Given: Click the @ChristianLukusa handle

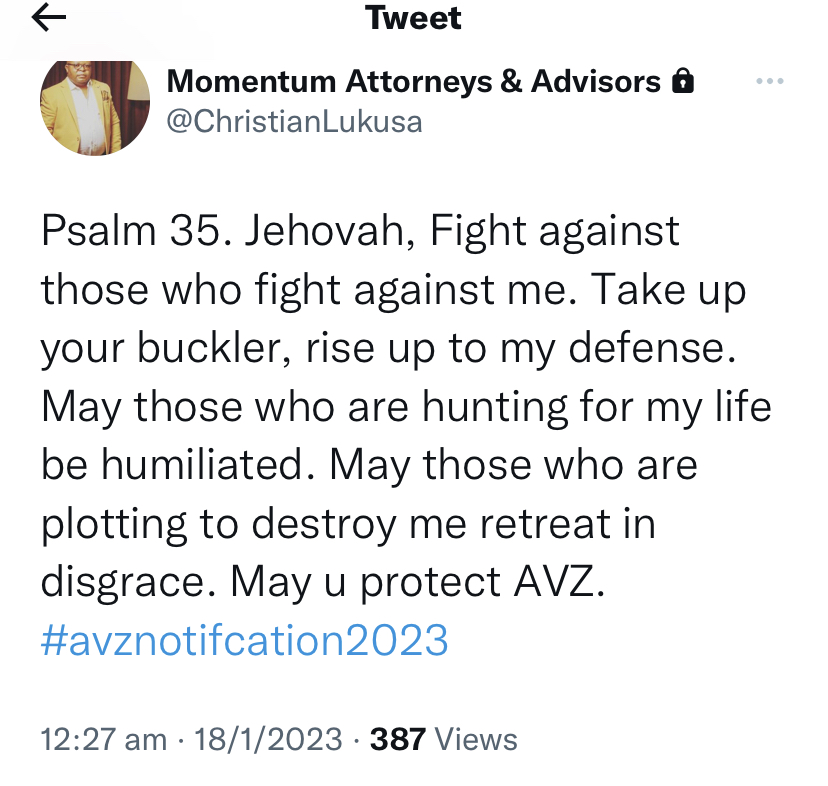Looking at the screenshot, I should pyautogui.click(x=293, y=122).
